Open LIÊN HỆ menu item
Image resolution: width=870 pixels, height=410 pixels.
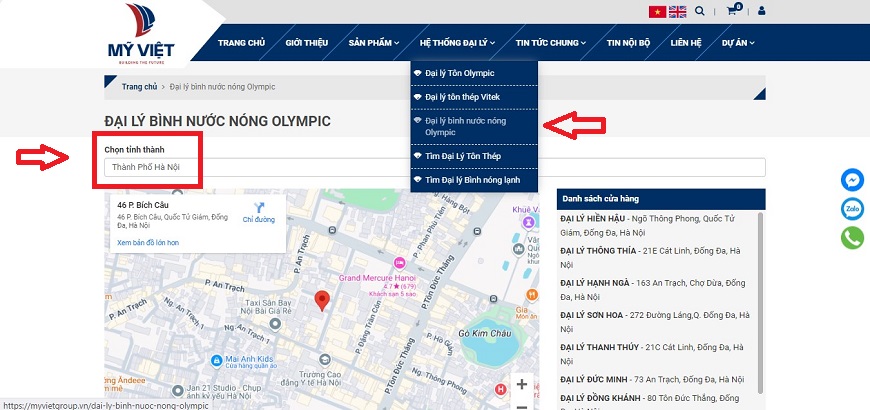(686, 43)
